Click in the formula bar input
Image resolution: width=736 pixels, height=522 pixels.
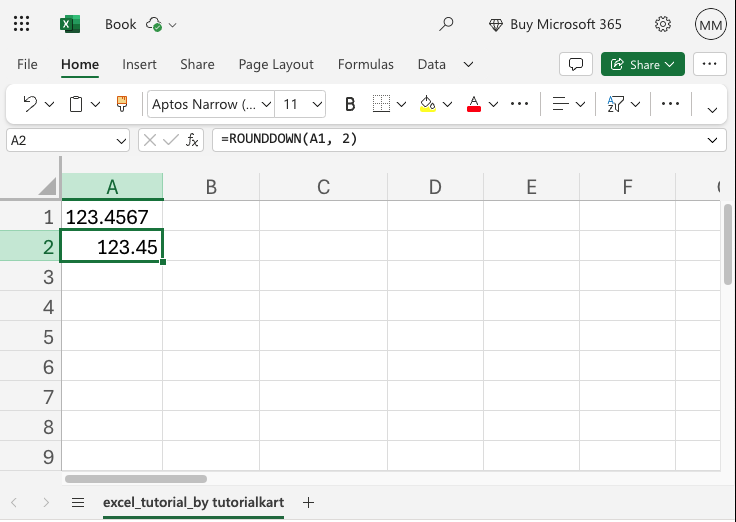point(460,140)
